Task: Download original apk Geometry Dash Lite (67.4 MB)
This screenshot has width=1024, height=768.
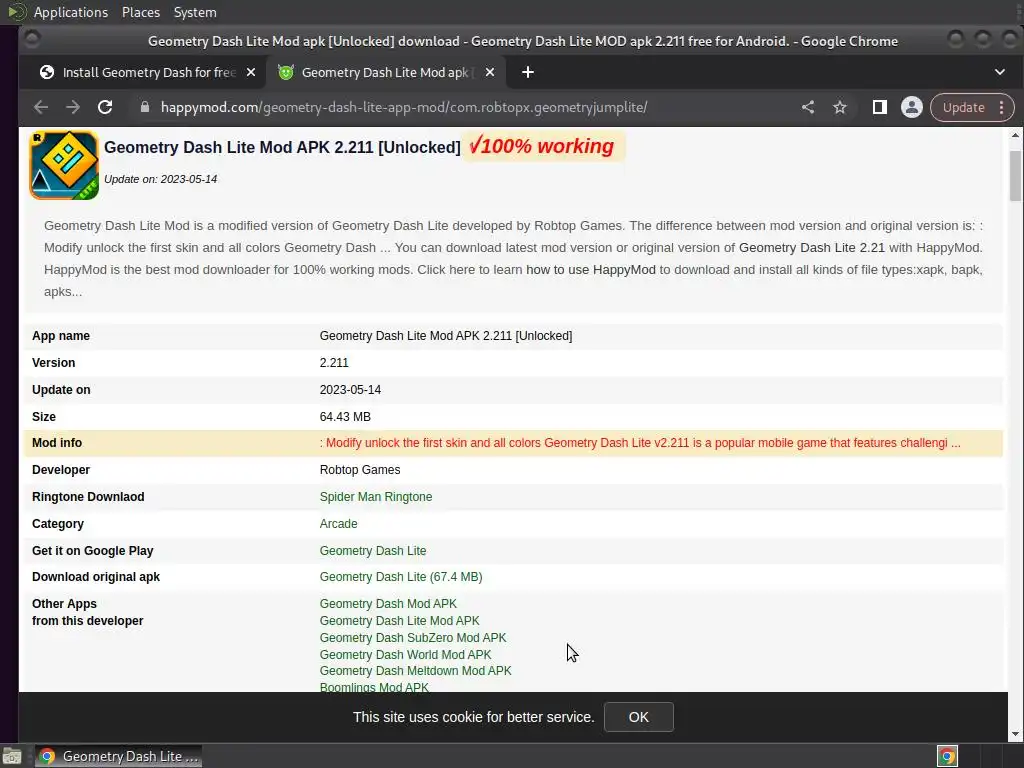Action: [400, 577]
